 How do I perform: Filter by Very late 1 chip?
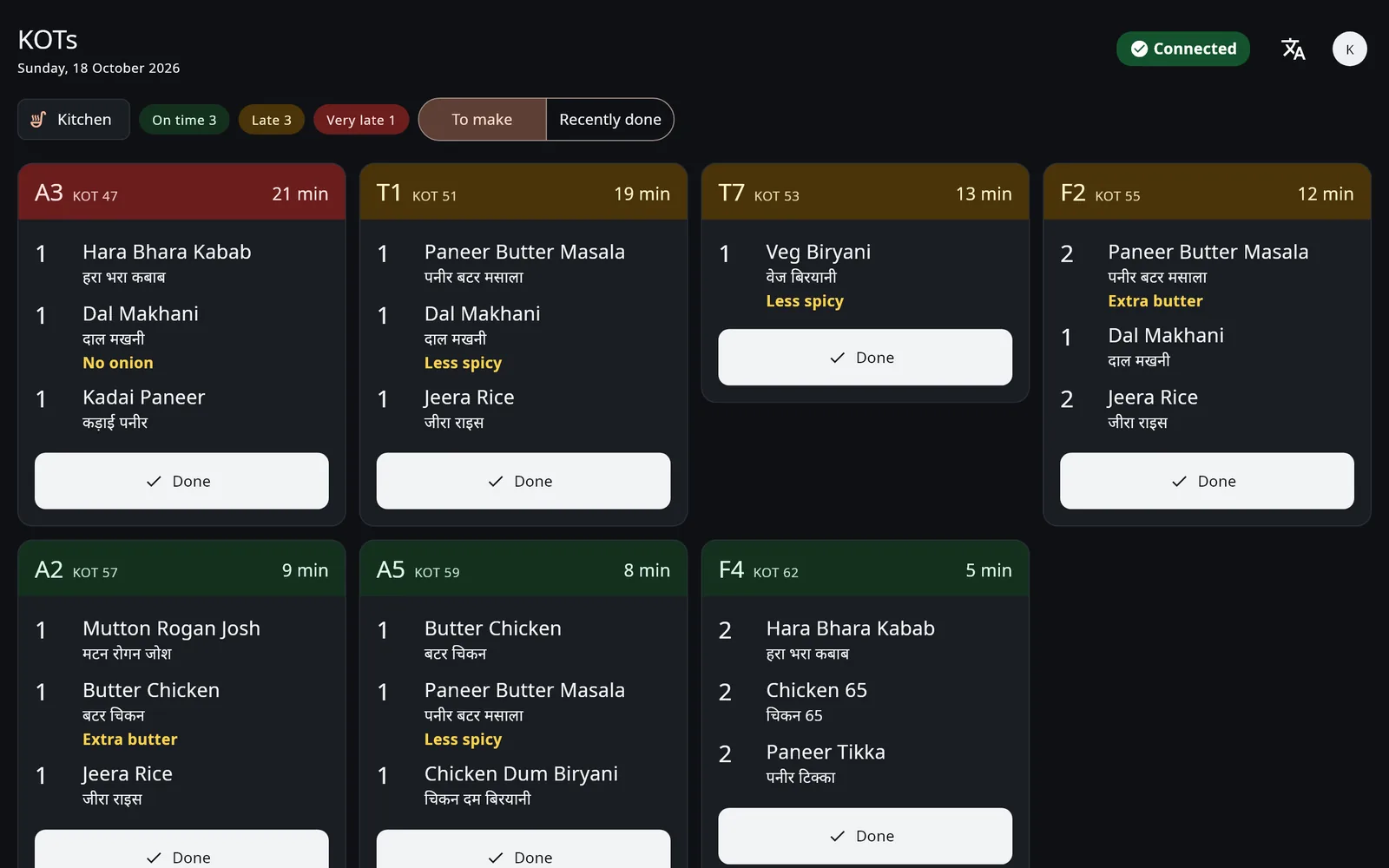tap(360, 120)
